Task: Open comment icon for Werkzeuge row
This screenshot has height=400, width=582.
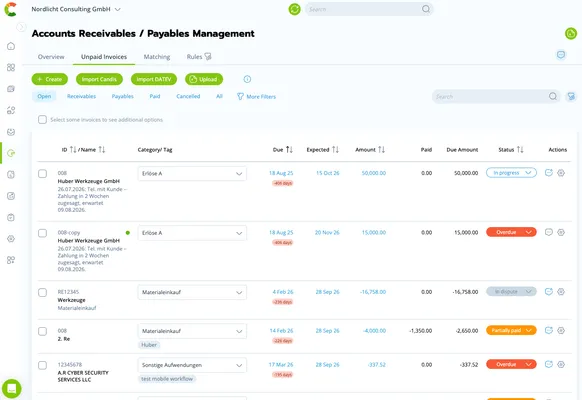Action: pos(549,292)
